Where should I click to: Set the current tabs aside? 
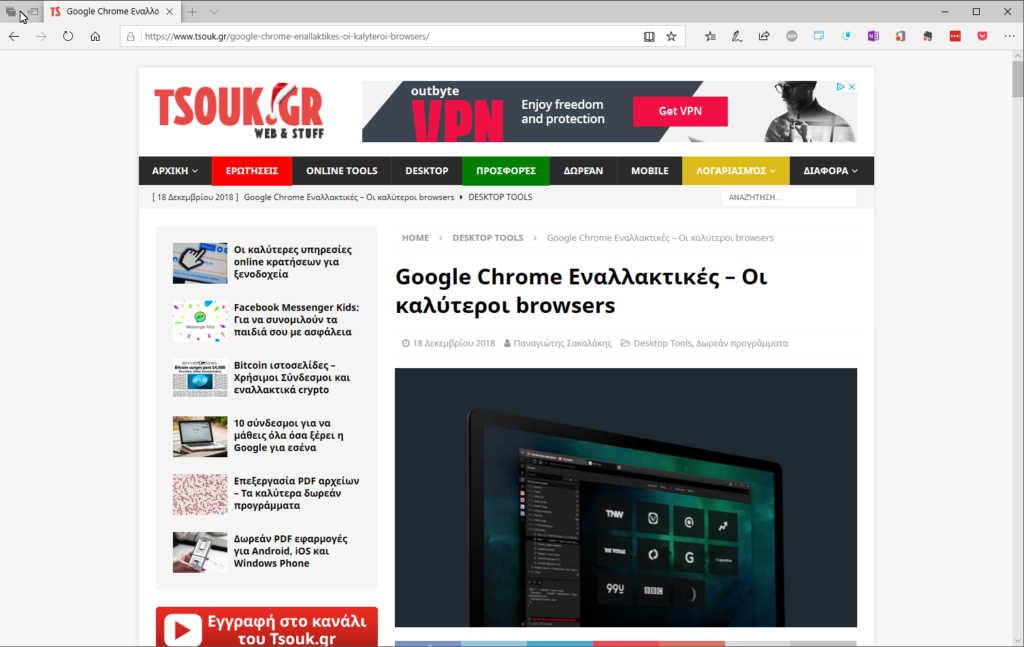[33, 12]
